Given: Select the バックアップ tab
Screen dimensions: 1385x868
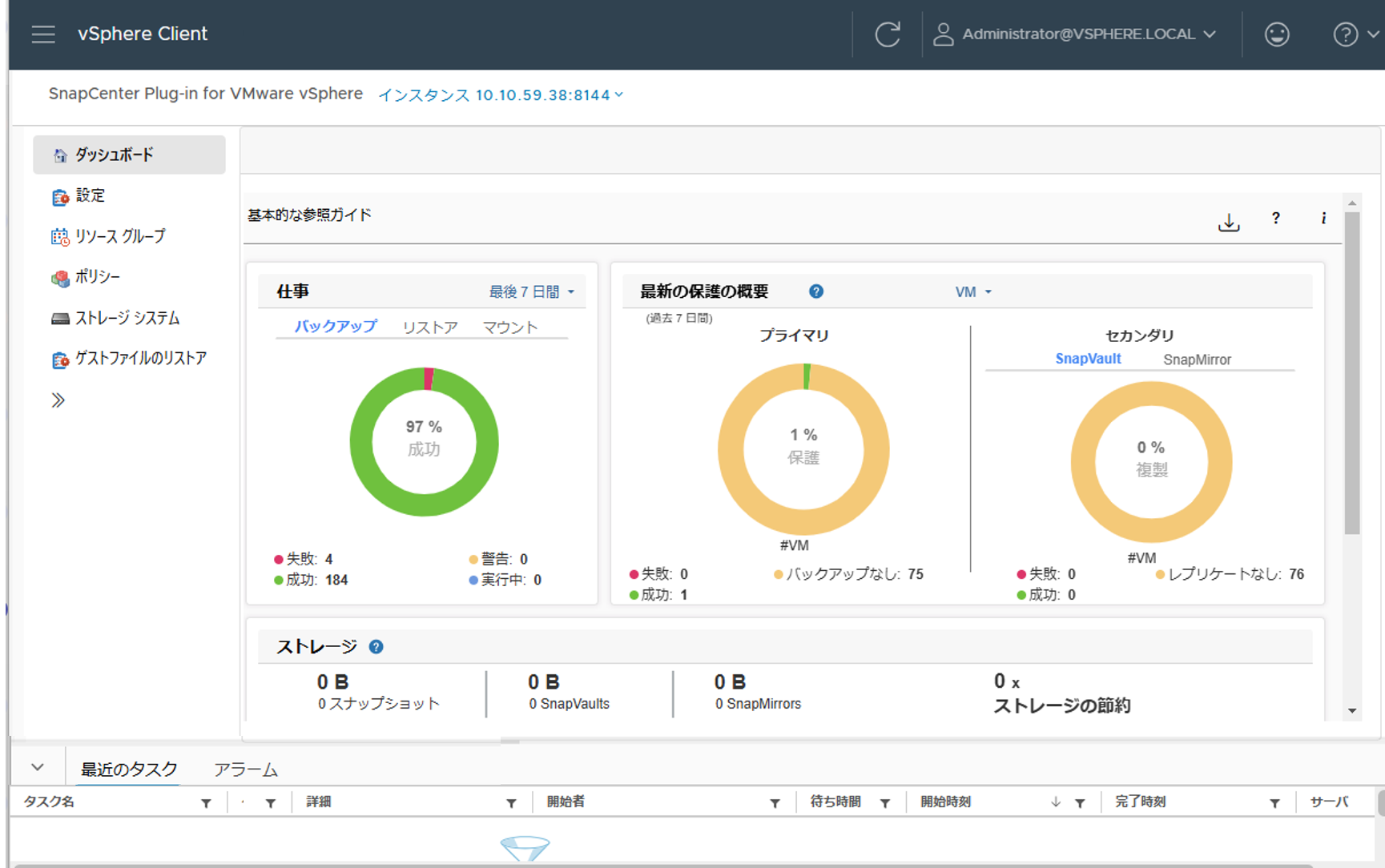Looking at the screenshot, I should click(335, 327).
